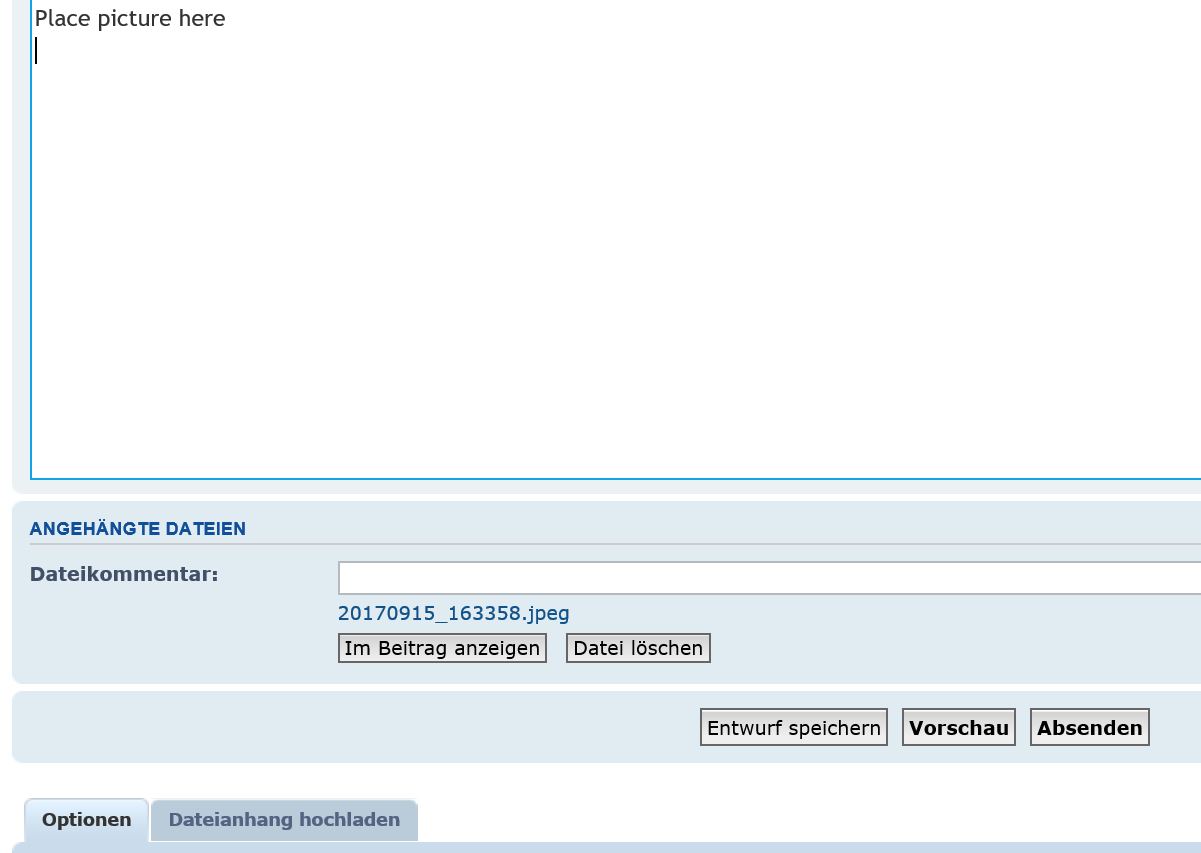Click the 'Place picture here' text
This screenshot has height=853, width=1201.
(x=130, y=18)
